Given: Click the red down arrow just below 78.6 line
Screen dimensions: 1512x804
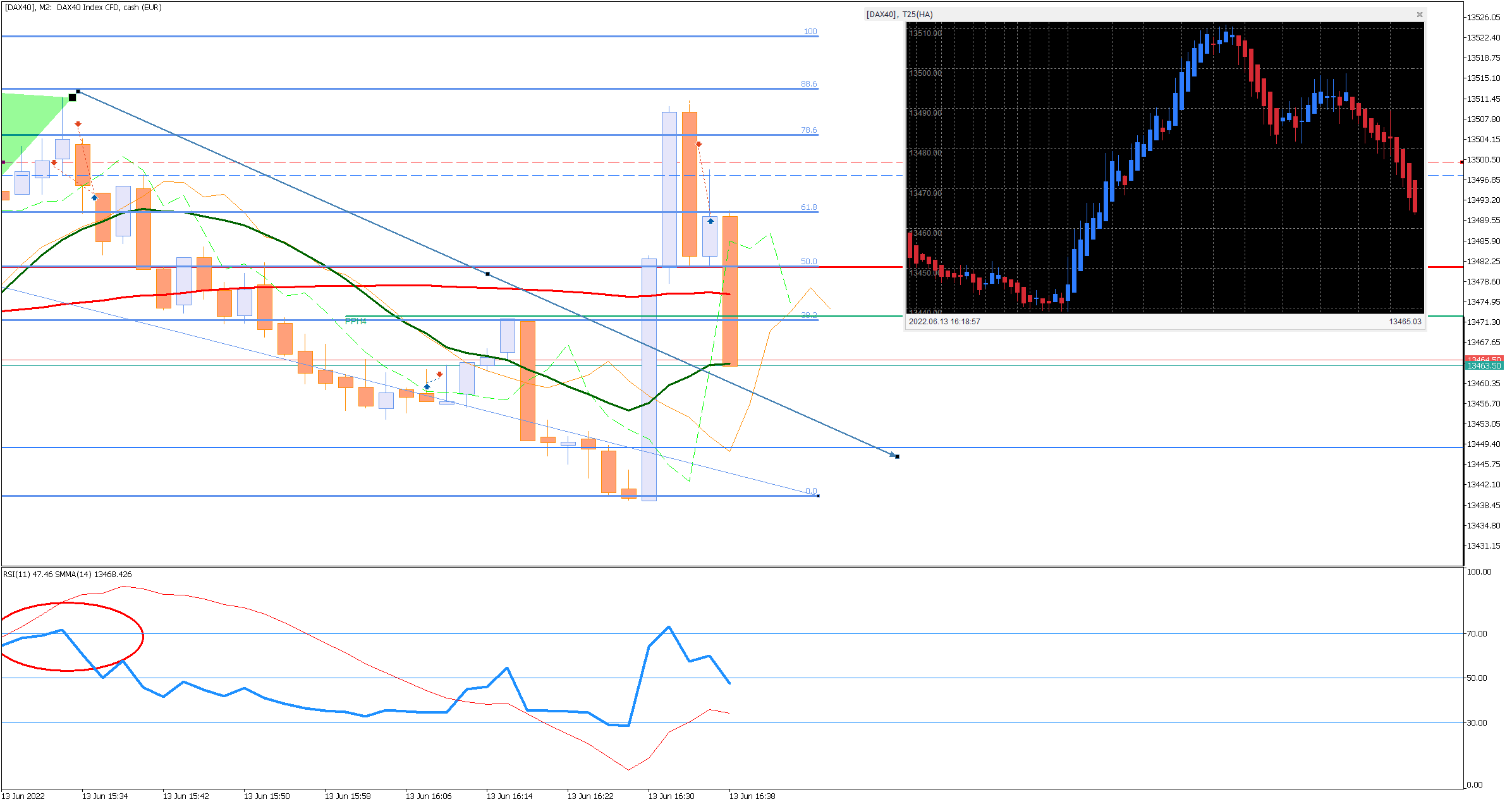Looking at the screenshot, I should click(x=698, y=144).
